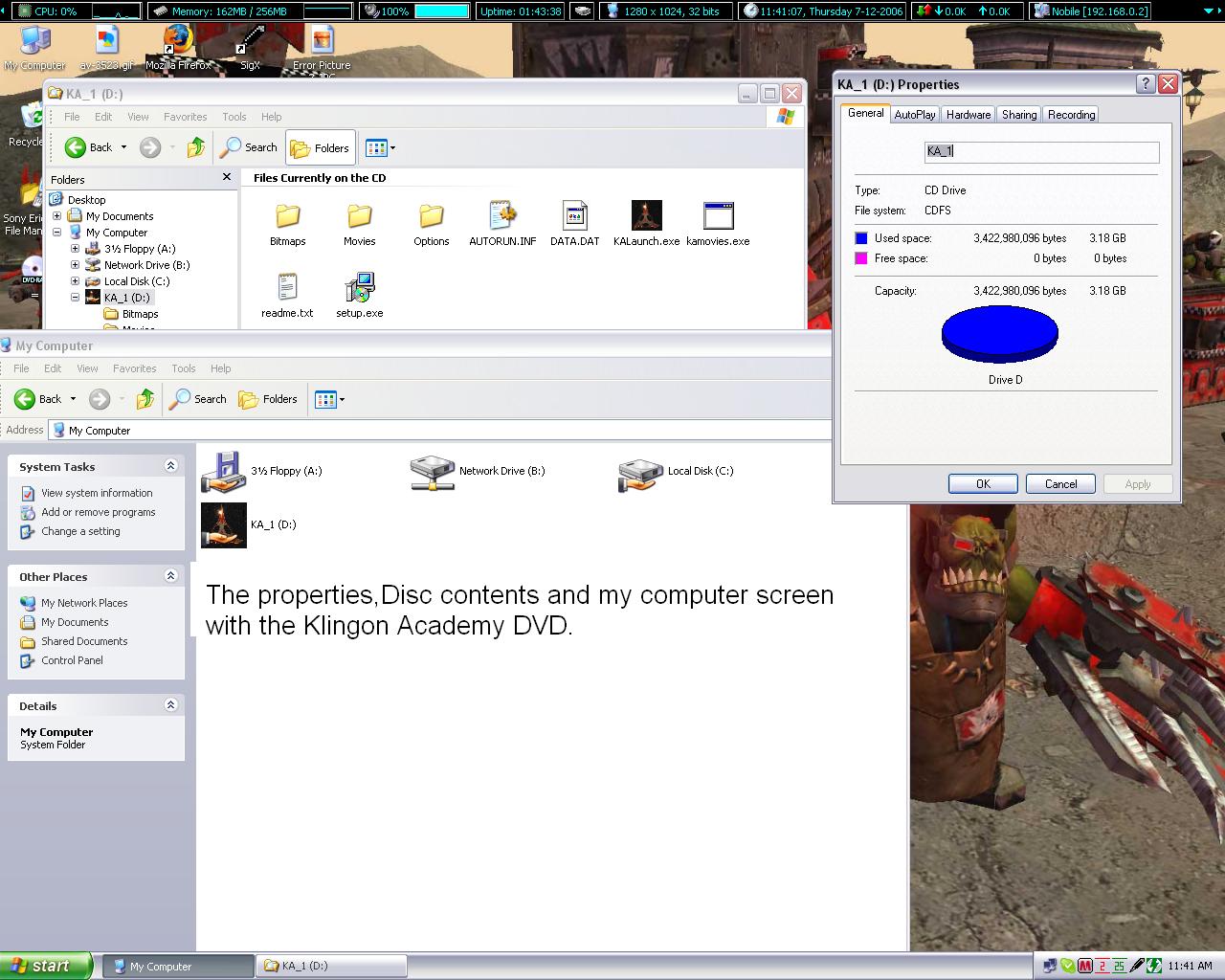Click the Up folder icon in KA_1 window
Viewport: 1225px width, 980px height.
tap(196, 147)
